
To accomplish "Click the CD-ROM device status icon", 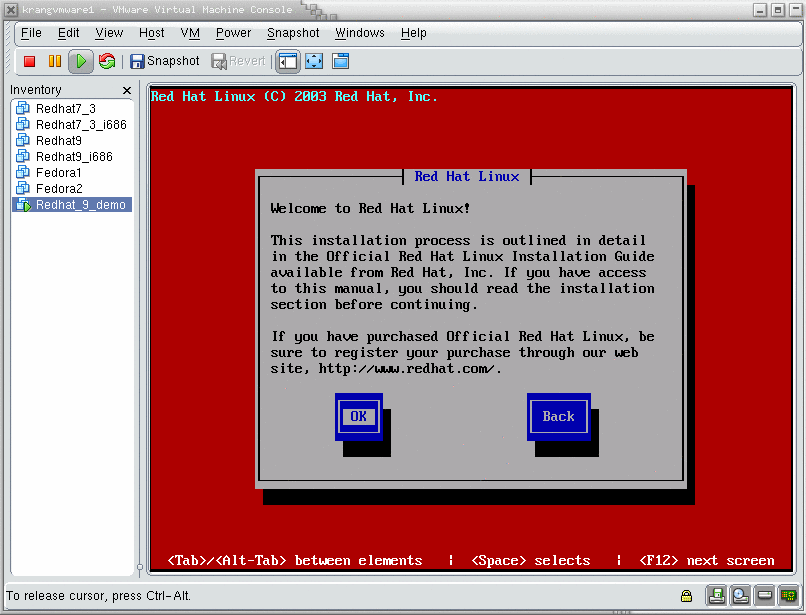I will tap(741, 595).
